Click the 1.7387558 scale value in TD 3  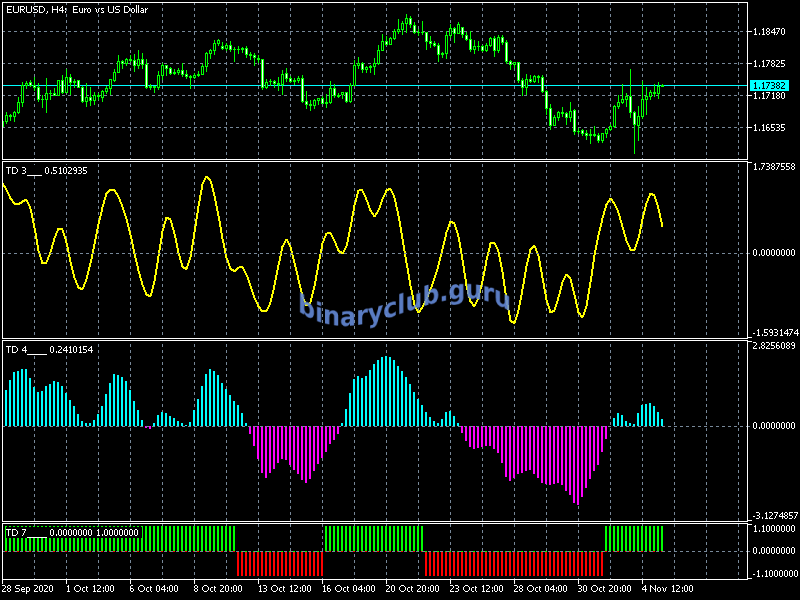(x=772, y=166)
